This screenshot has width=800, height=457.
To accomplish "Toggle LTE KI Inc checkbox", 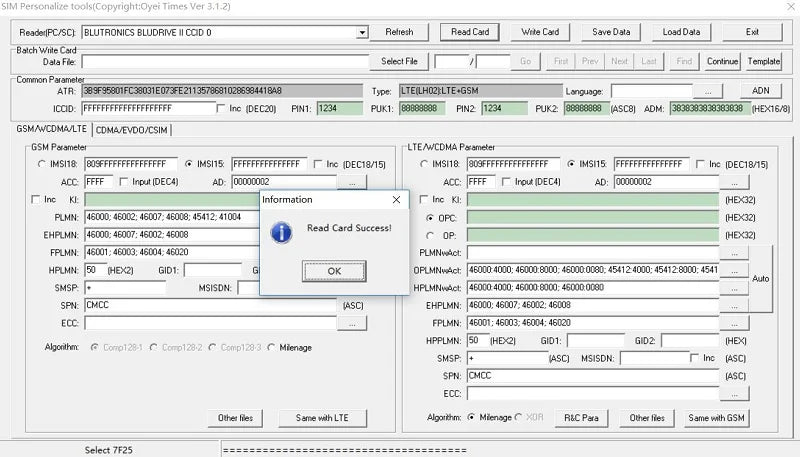I will click(x=423, y=199).
